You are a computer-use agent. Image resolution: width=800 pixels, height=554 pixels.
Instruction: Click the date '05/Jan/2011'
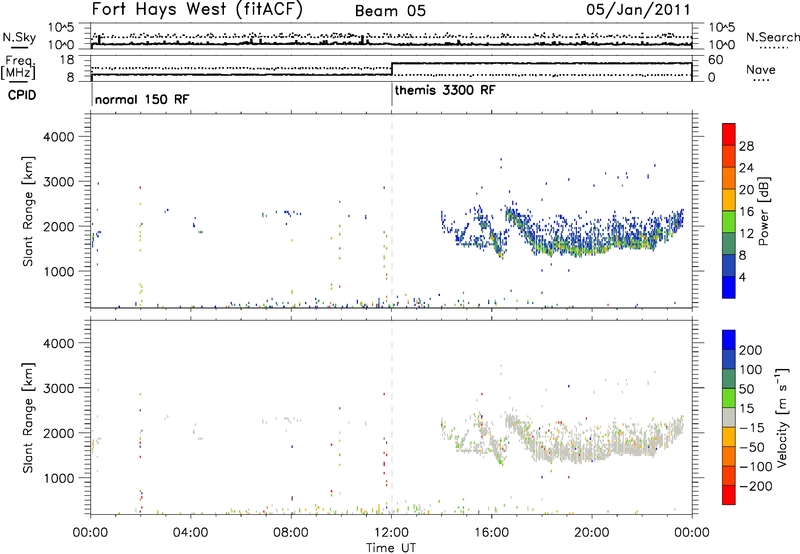[x=638, y=10]
